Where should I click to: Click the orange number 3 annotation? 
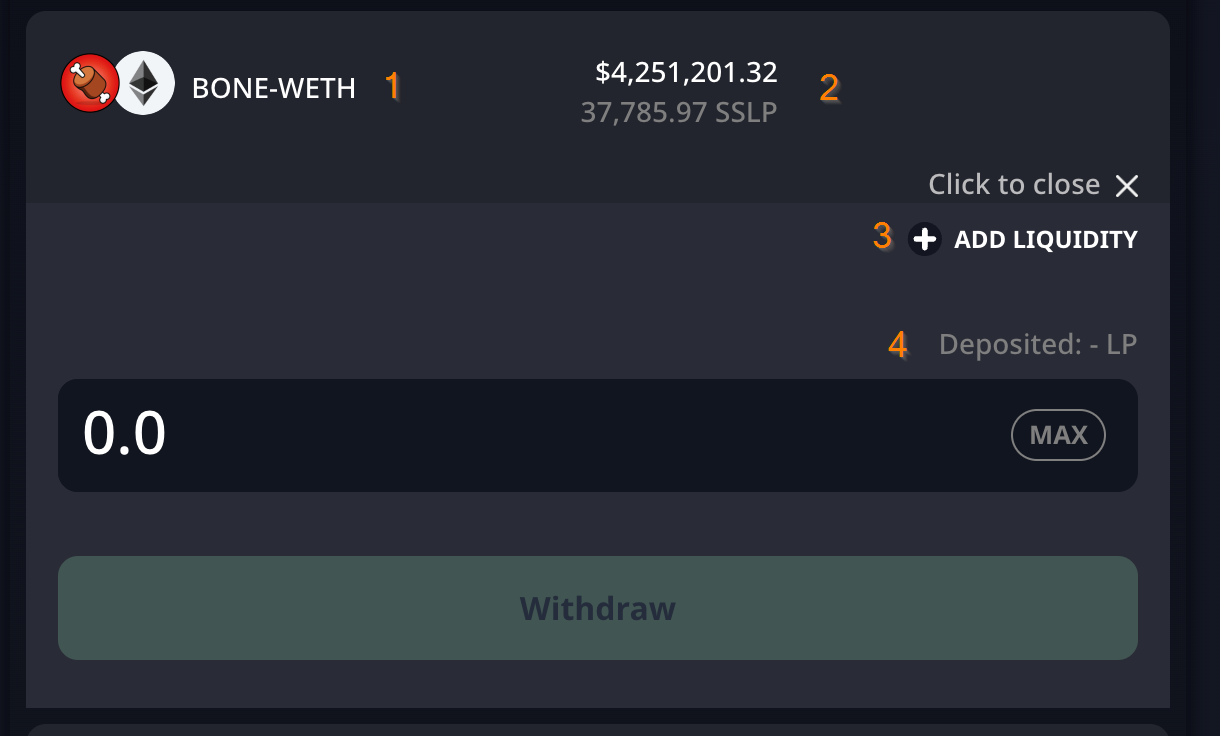[882, 237]
